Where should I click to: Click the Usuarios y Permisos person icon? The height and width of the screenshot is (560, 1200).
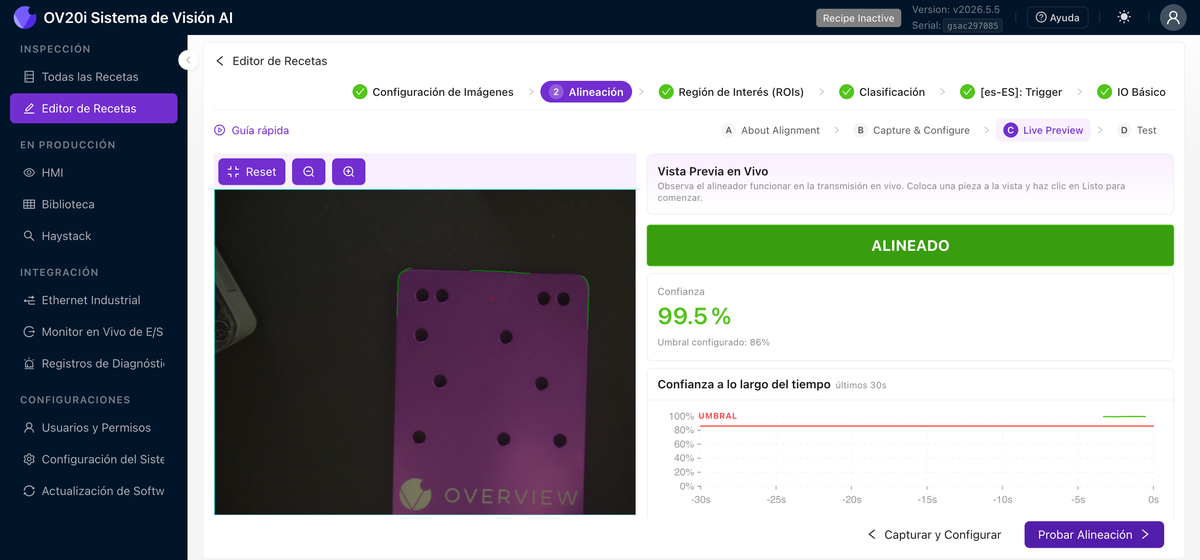[29, 428]
